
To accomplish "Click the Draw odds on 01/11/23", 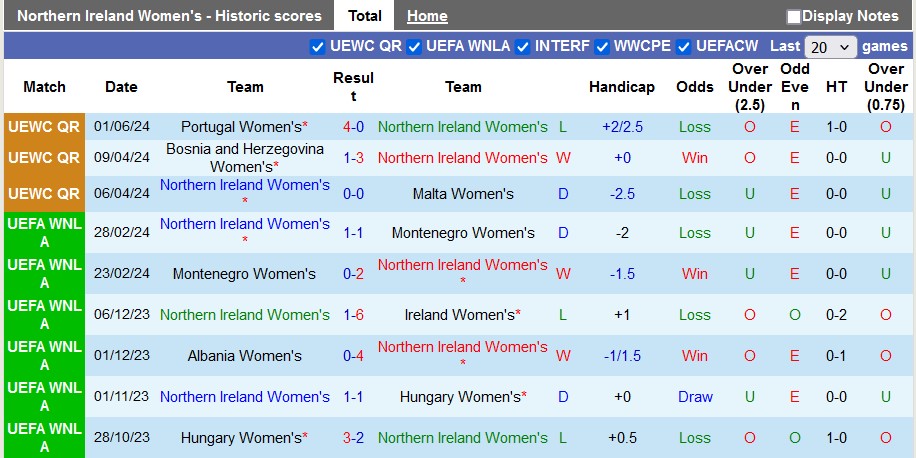I will point(695,397).
